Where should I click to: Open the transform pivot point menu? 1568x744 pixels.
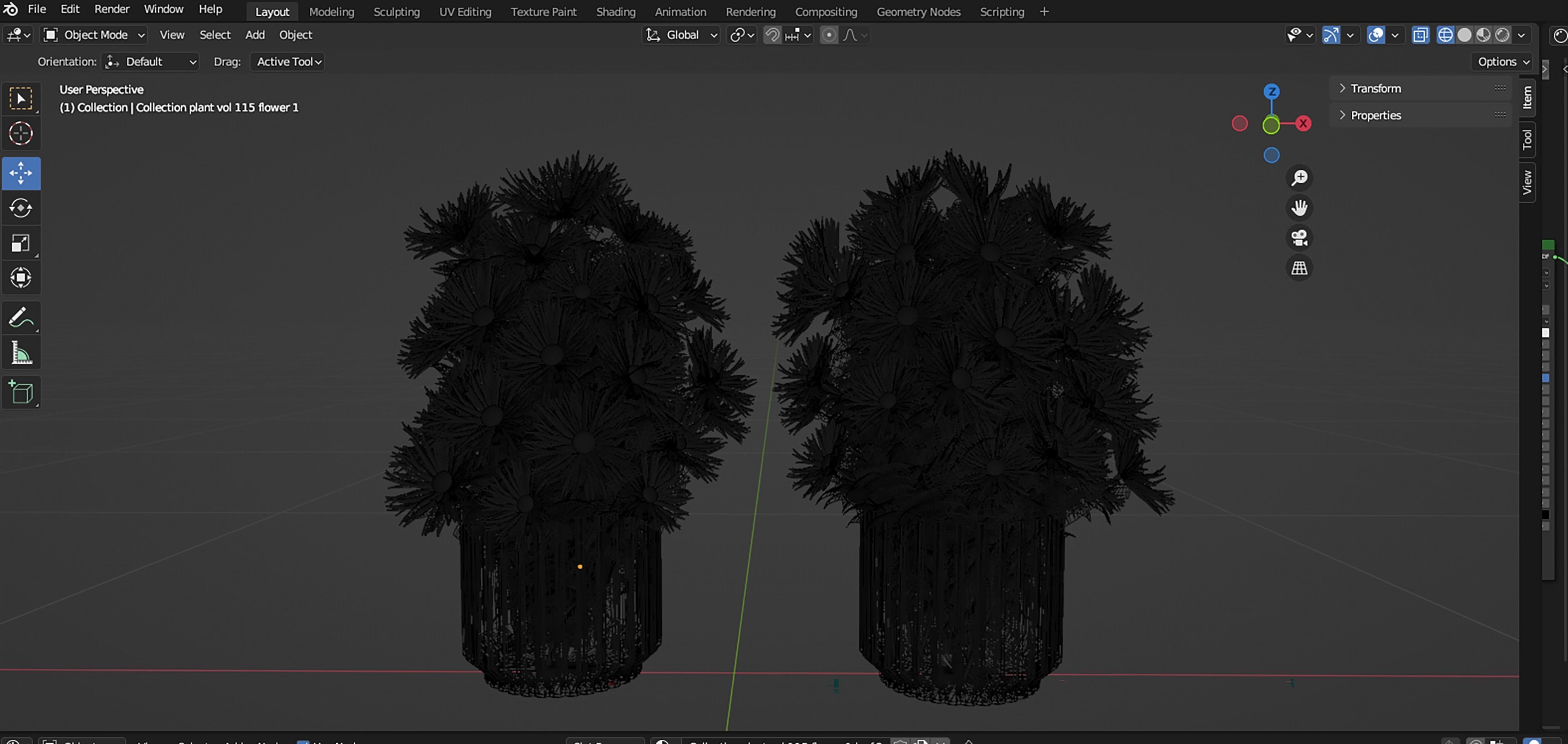click(741, 35)
